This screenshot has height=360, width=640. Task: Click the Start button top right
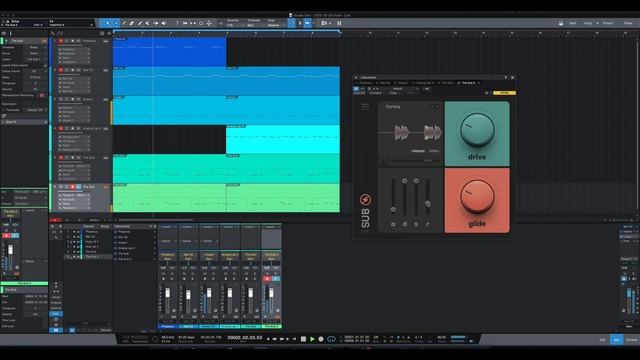pyautogui.click(x=573, y=23)
